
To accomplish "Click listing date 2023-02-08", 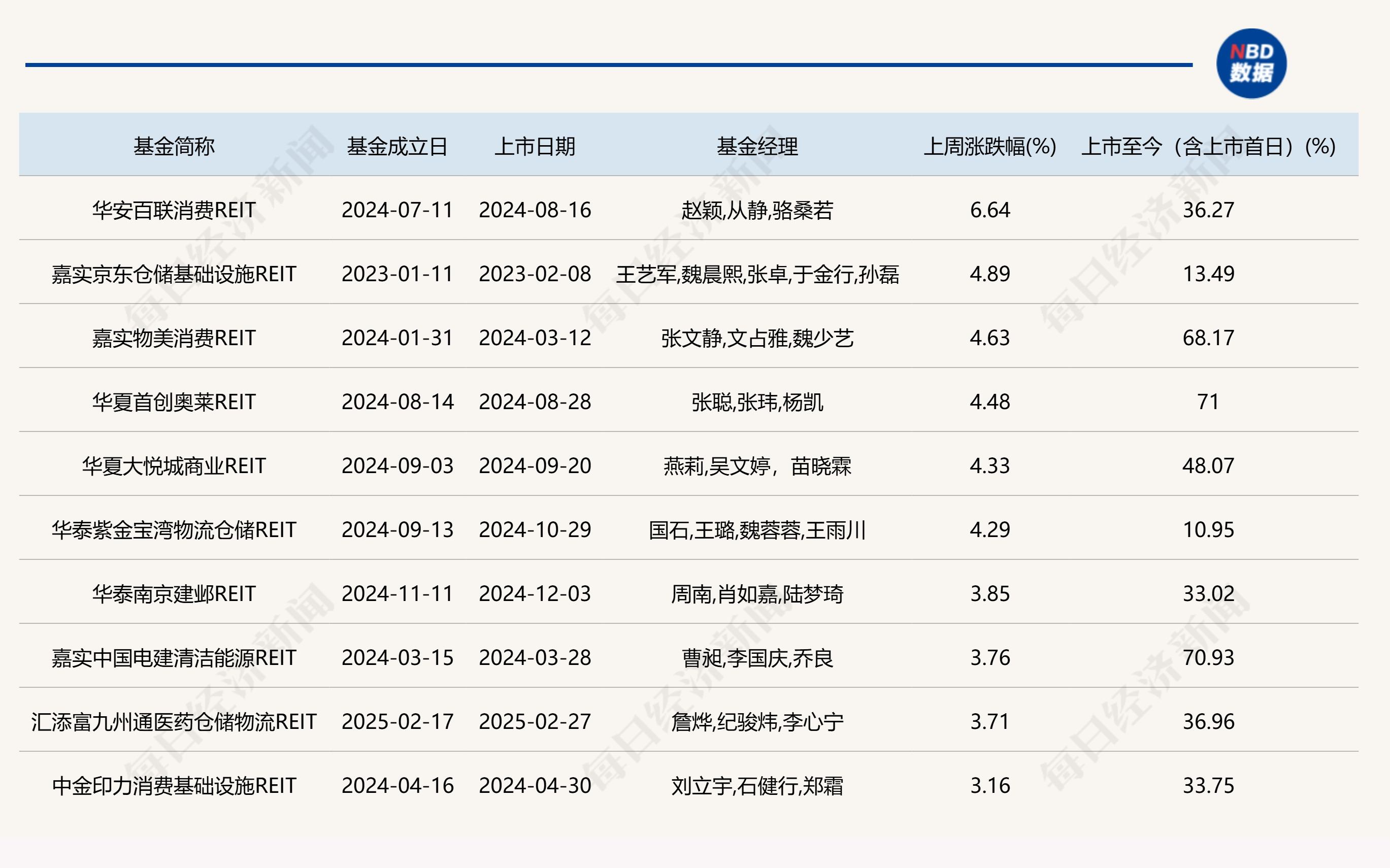I will click(535, 274).
